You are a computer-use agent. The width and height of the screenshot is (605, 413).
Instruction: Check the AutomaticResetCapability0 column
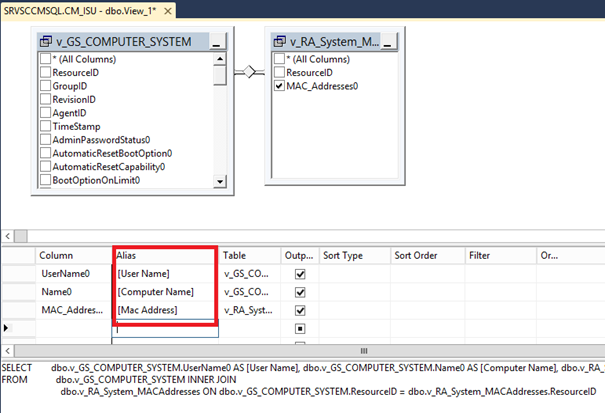tap(46, 167)
